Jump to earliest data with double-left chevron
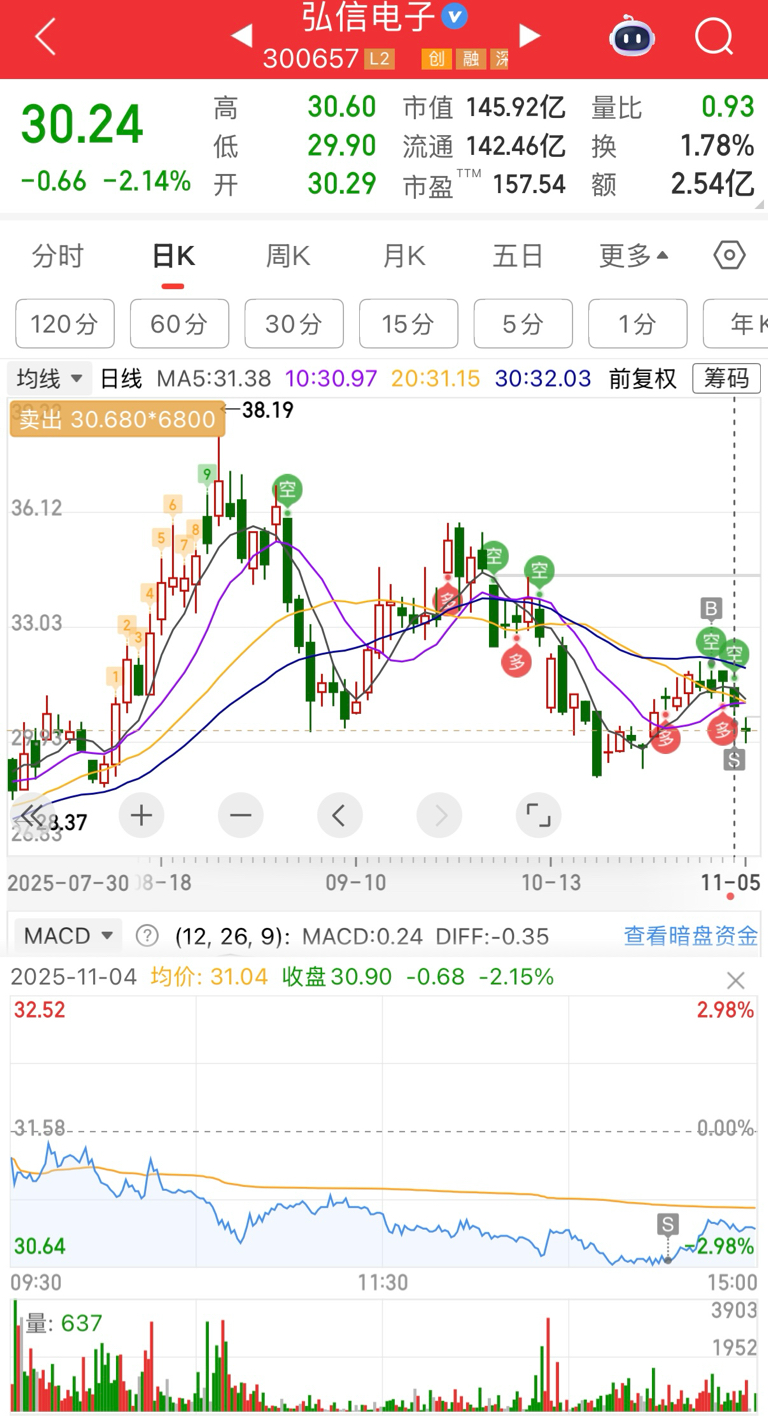This screenshot has width=768, height=1424. [x=31, y=814]
